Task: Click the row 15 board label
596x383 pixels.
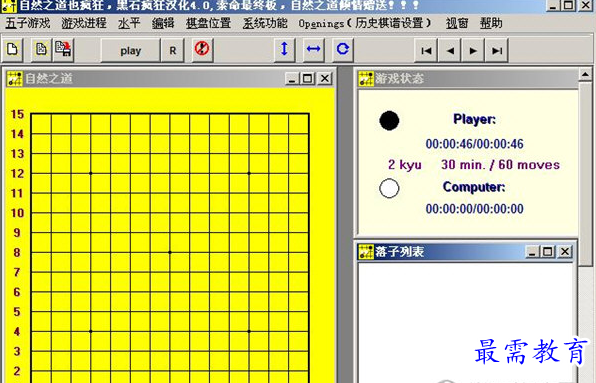Action: pyautogui.click(x=17, y=114)
